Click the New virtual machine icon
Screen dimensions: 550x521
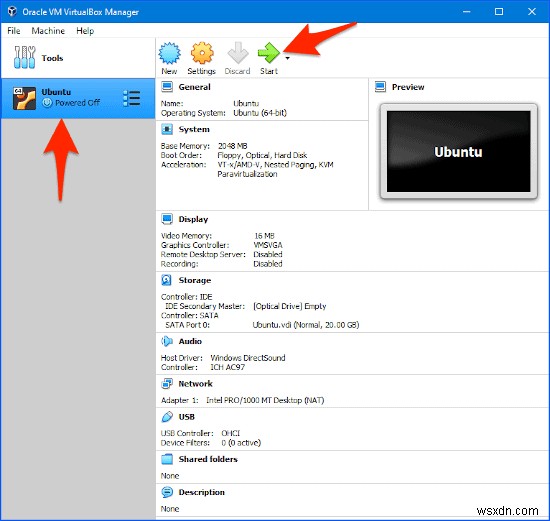point(169,53)
